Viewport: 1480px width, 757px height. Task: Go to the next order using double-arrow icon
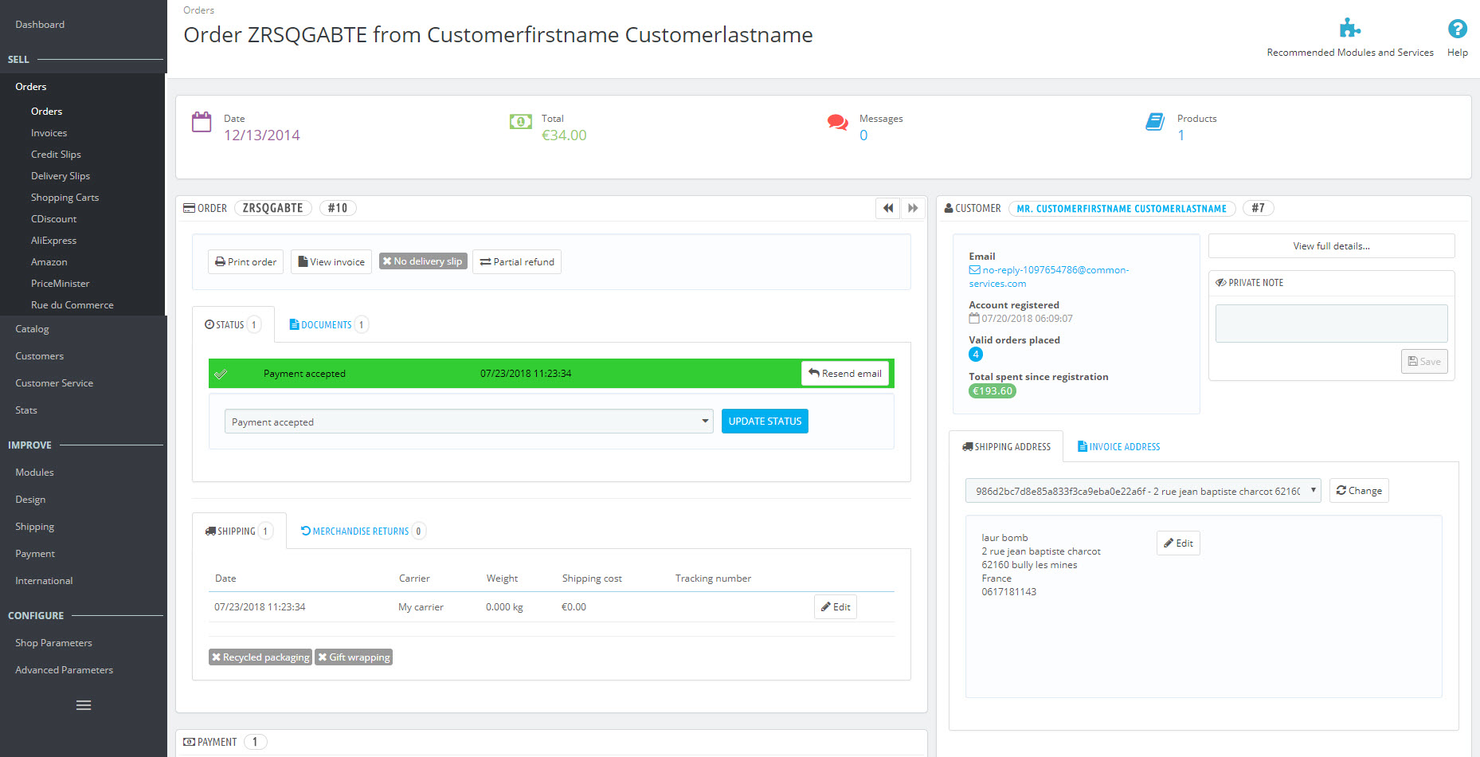tap(912, 207)
